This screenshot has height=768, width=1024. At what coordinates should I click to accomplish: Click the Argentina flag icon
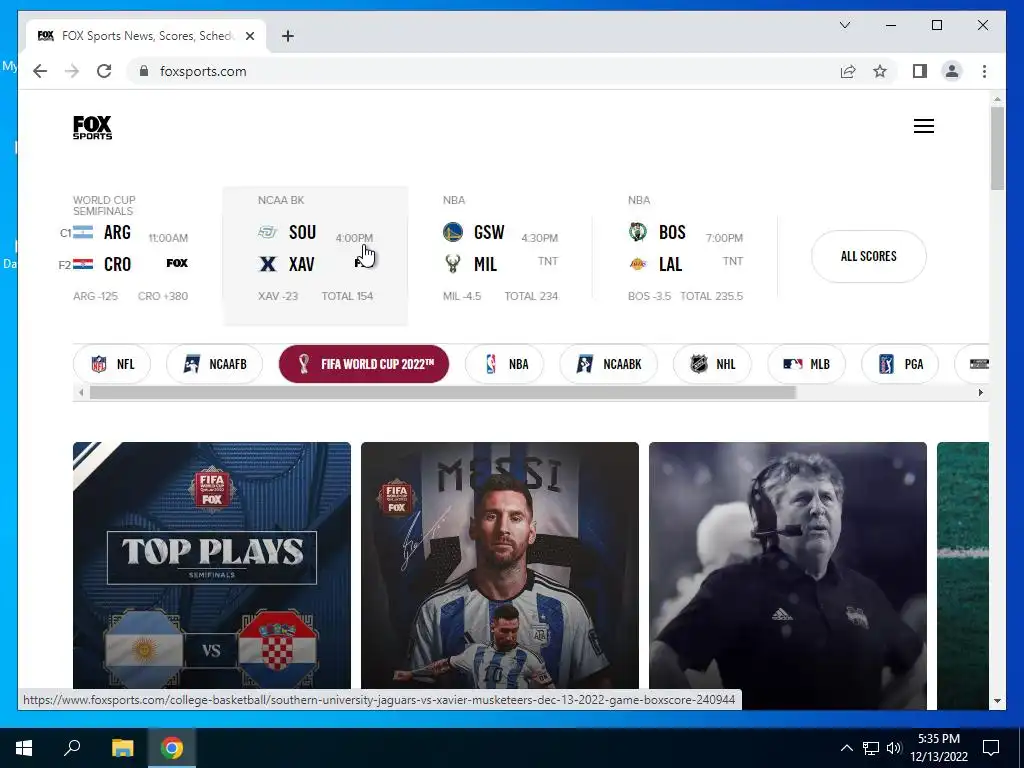point(82,232)
